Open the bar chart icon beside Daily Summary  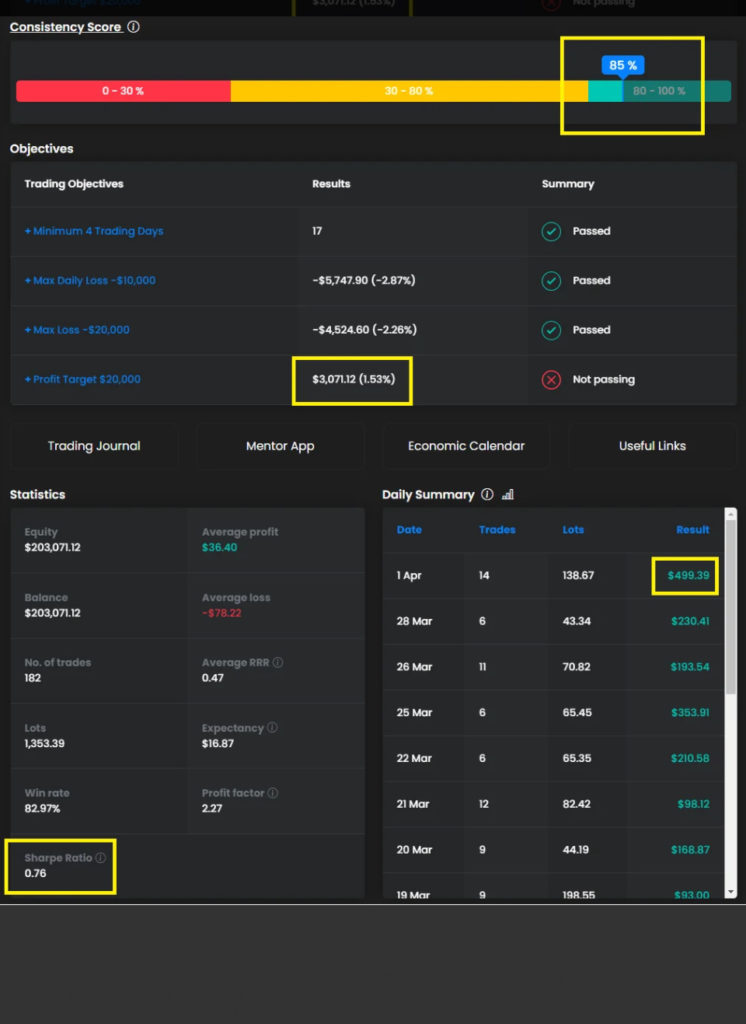[x=507, y=495]
